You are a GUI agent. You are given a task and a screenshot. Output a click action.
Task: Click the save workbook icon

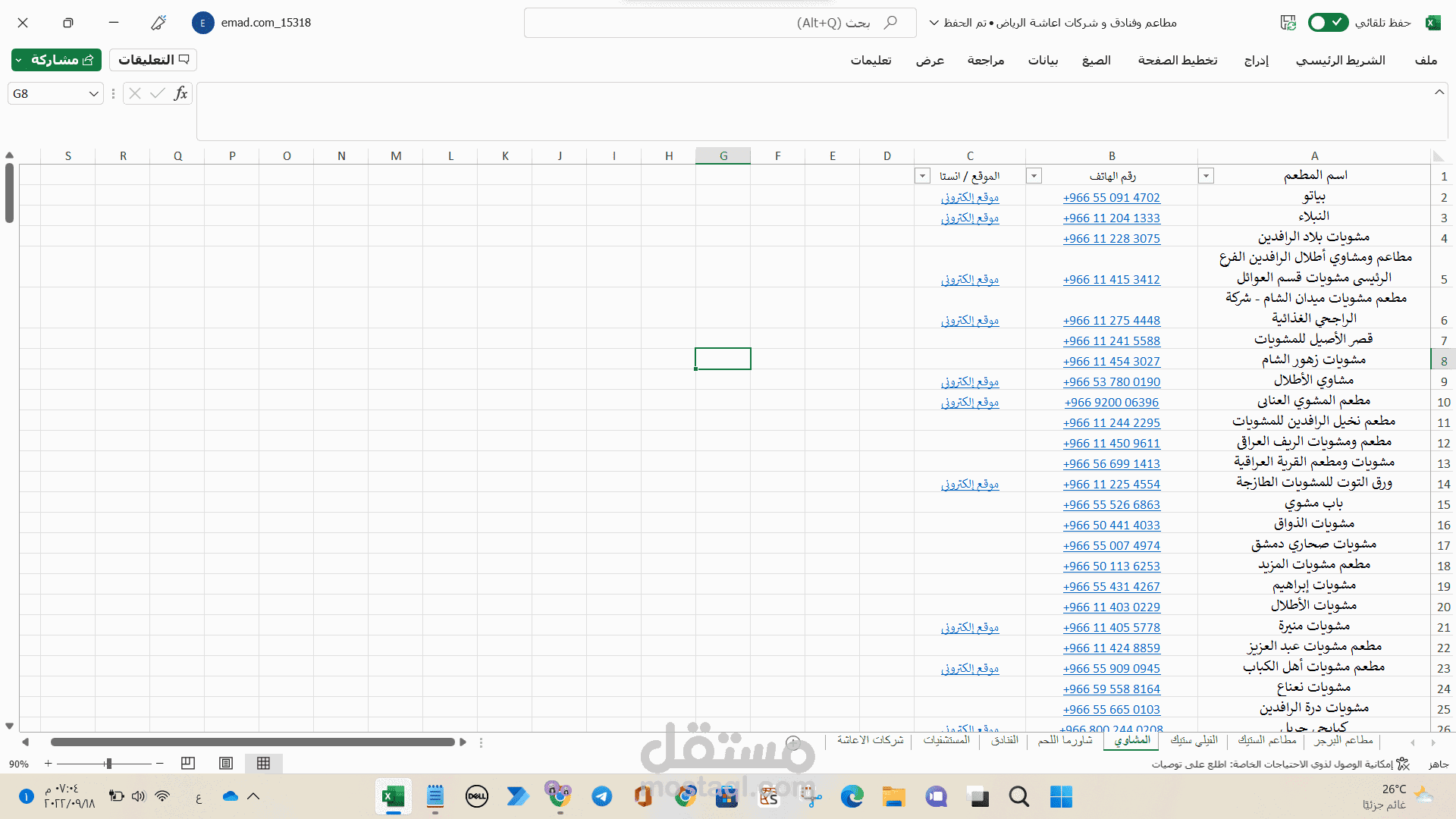tap(1288, 23)
